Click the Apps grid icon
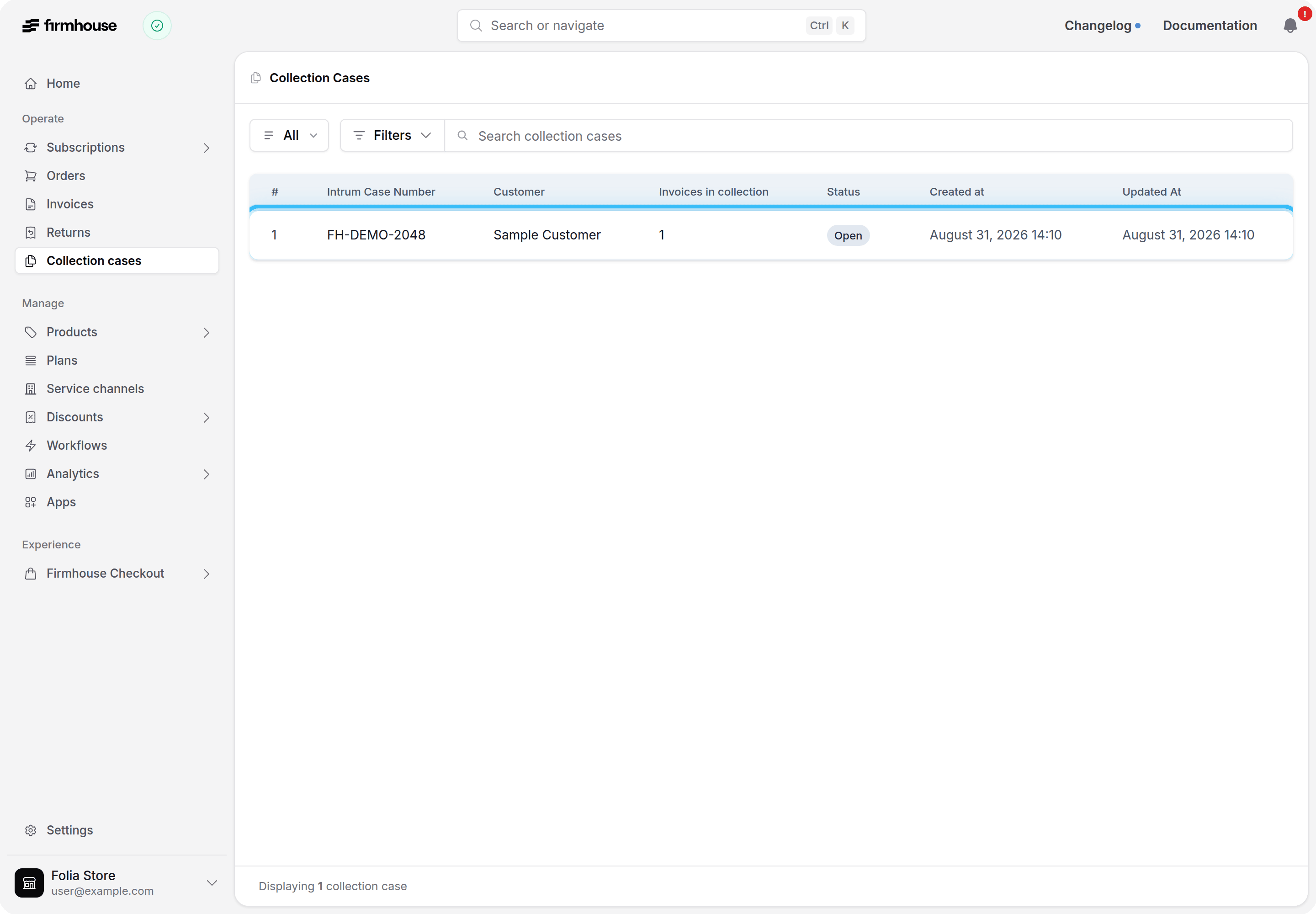1316x914 pixels. click(31, 502)
